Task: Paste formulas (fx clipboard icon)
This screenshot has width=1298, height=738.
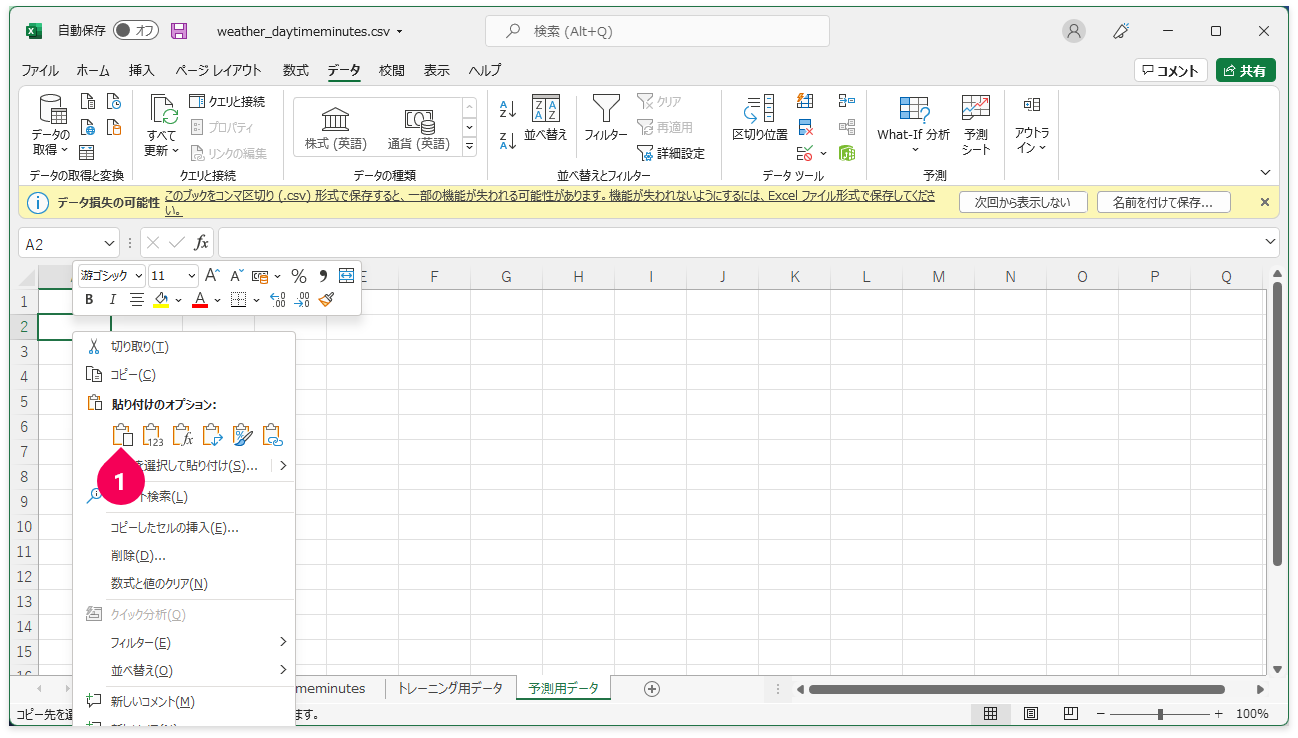Action: coord(182,435)
